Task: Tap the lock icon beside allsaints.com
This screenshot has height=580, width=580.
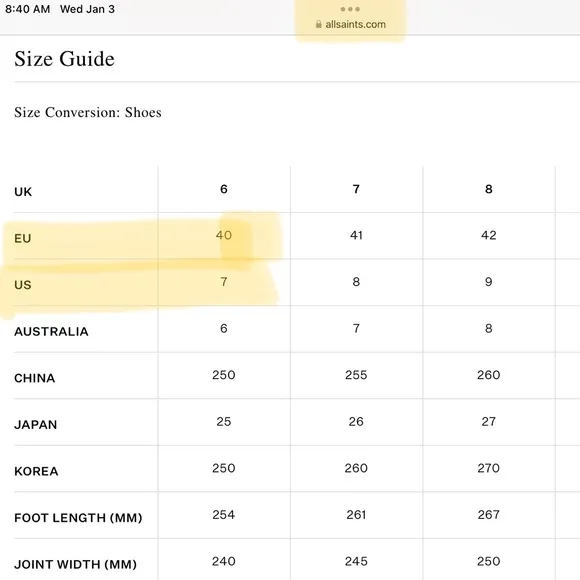Action: (x=318, y=24)
